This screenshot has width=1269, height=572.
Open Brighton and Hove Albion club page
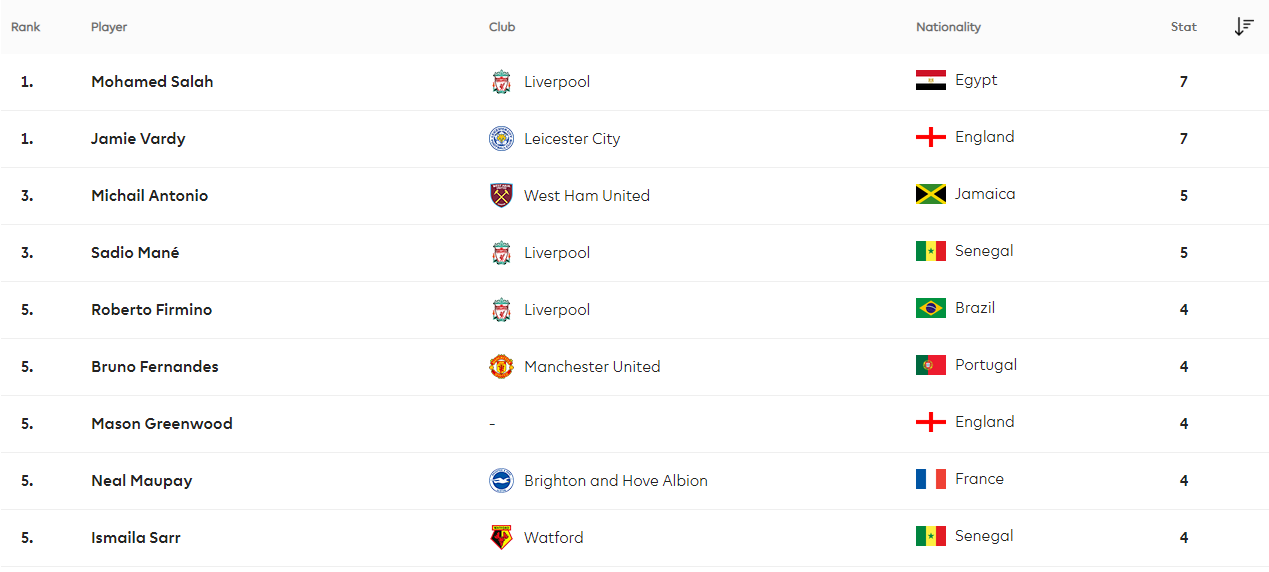[x=615, y=481]
